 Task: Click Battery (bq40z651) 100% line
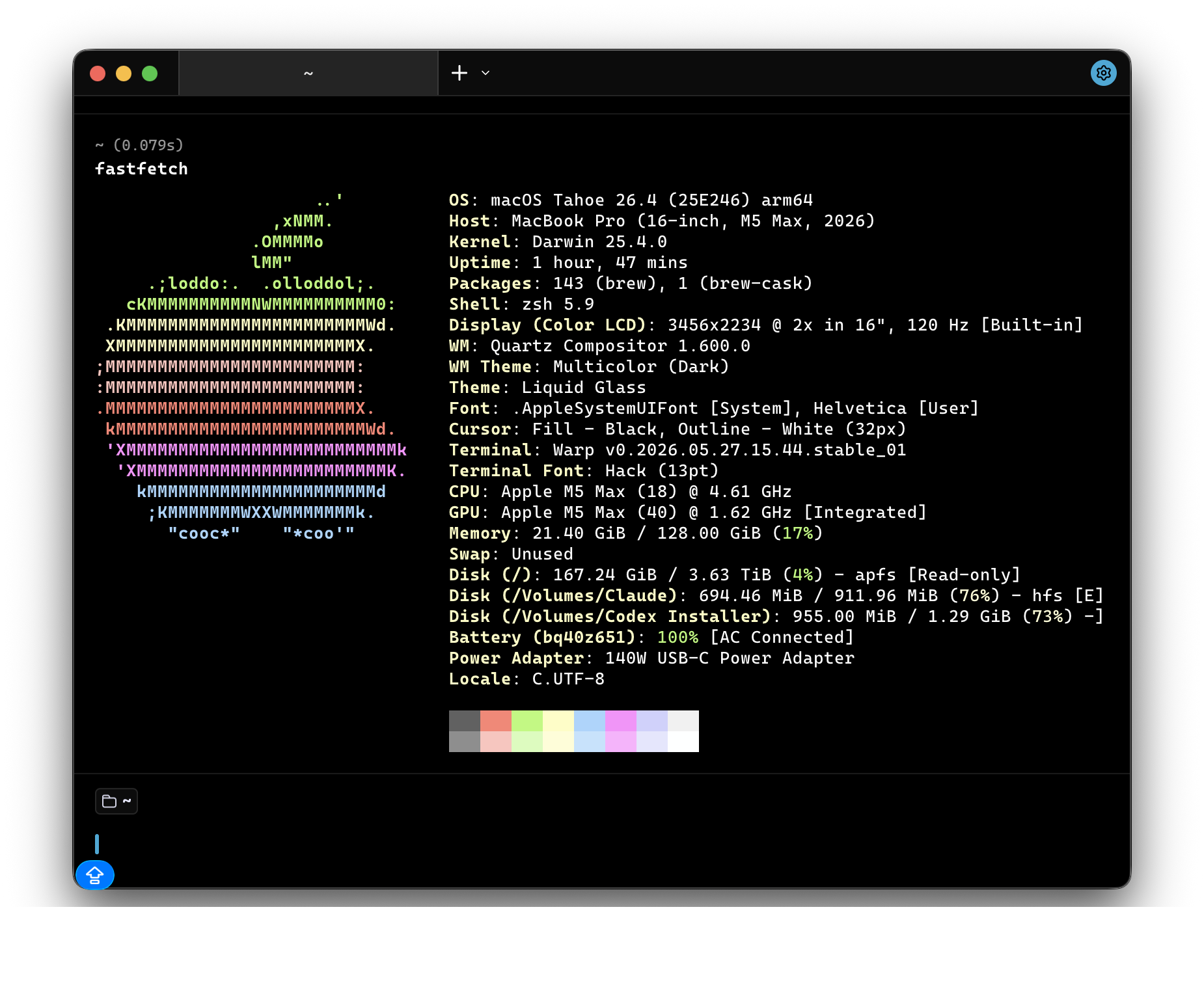pyautogui.click(x=651, y=638)
